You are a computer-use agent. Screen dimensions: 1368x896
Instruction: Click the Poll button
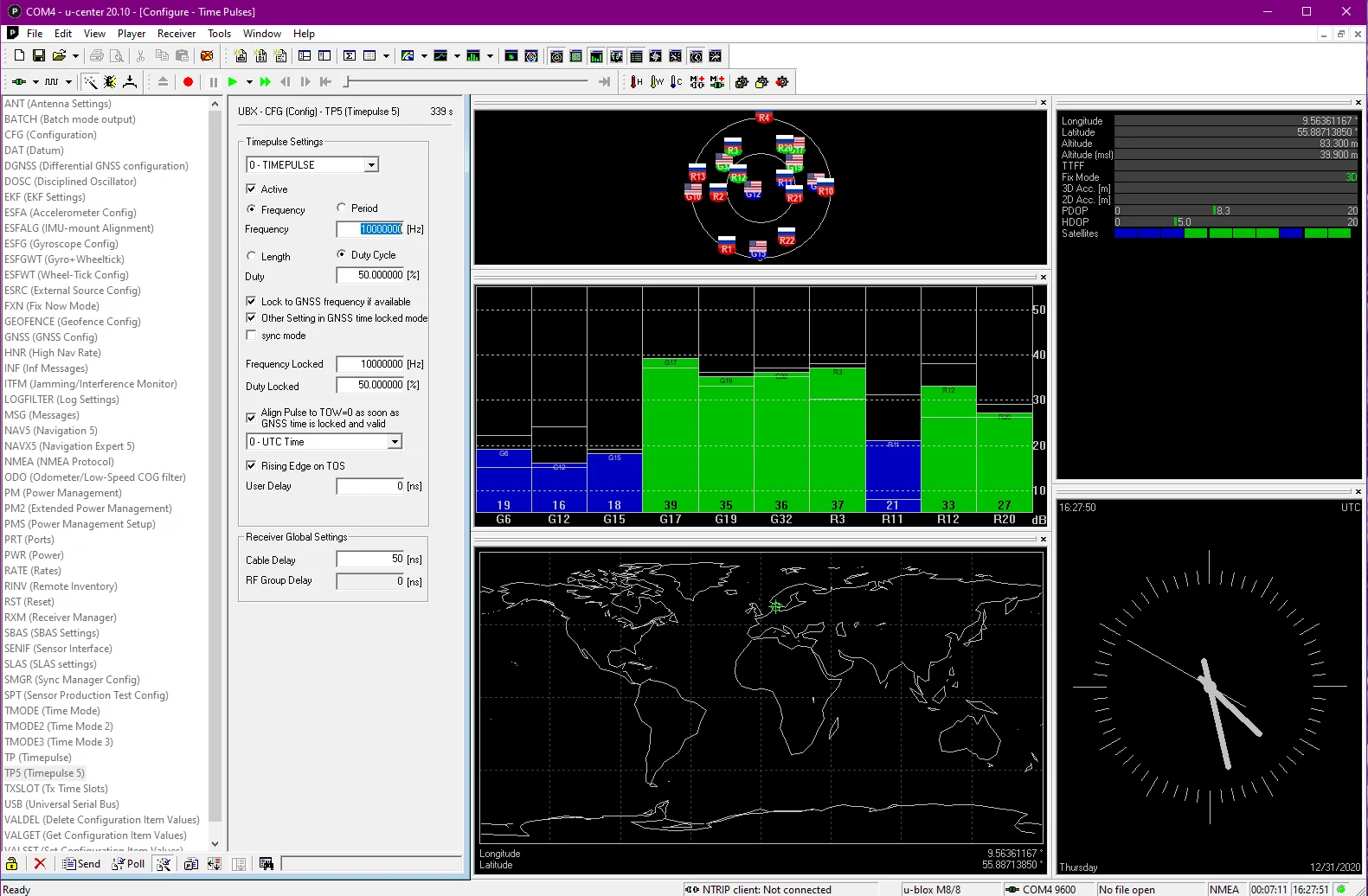[x=128, y=864]
